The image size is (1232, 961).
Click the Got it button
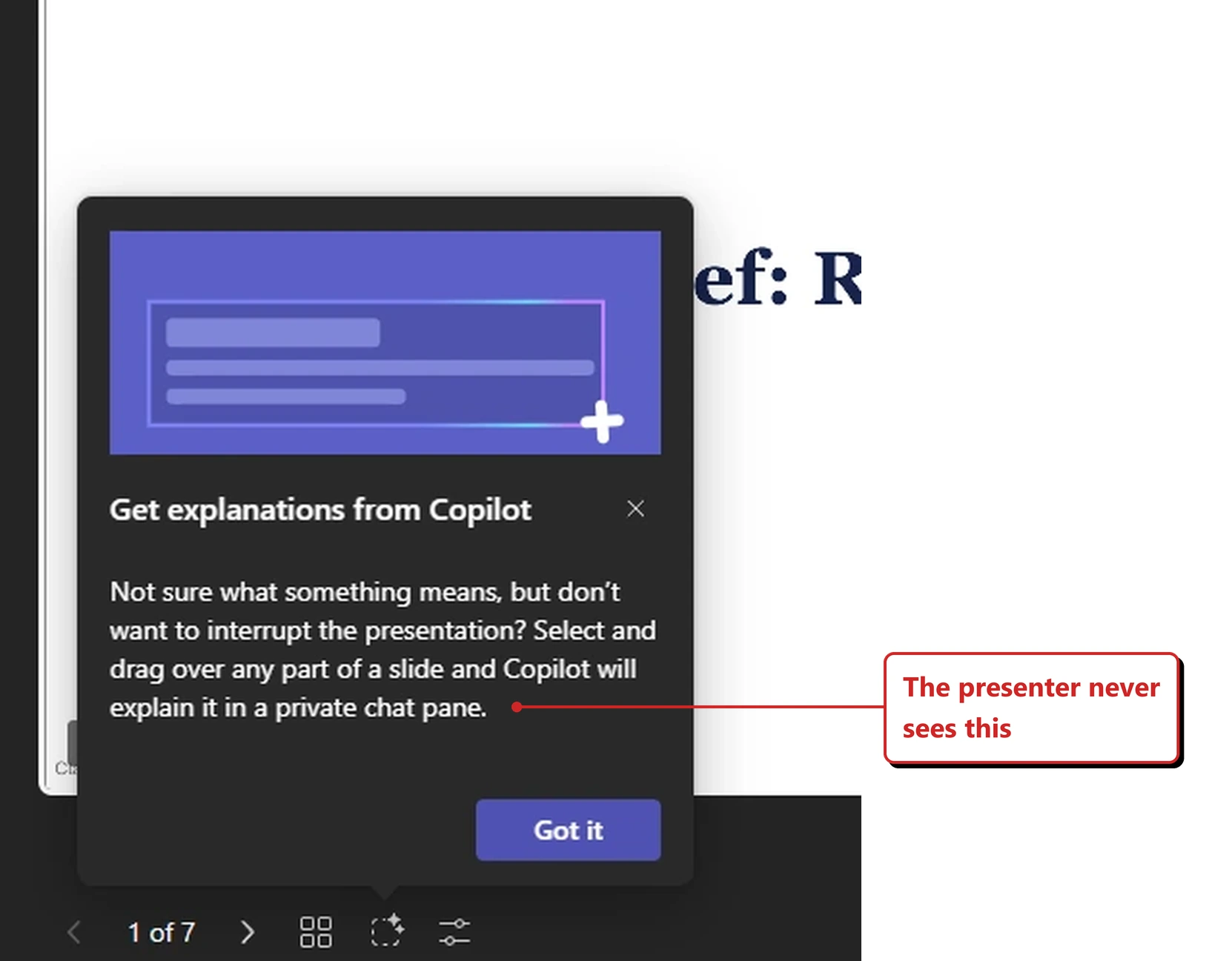[568, 830]
